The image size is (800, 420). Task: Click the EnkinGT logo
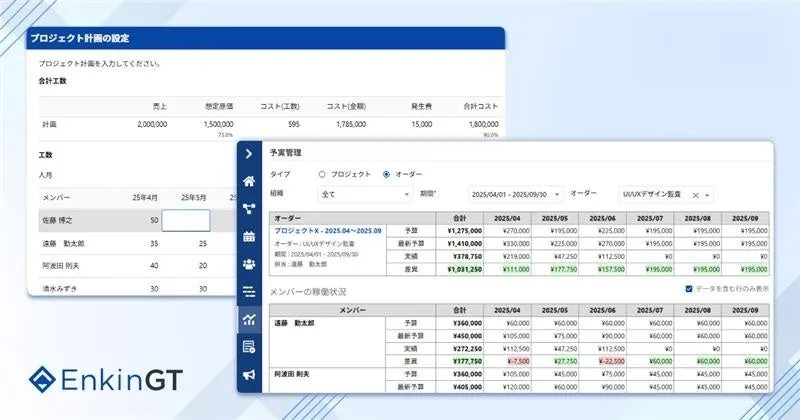[x=106, y=379]
